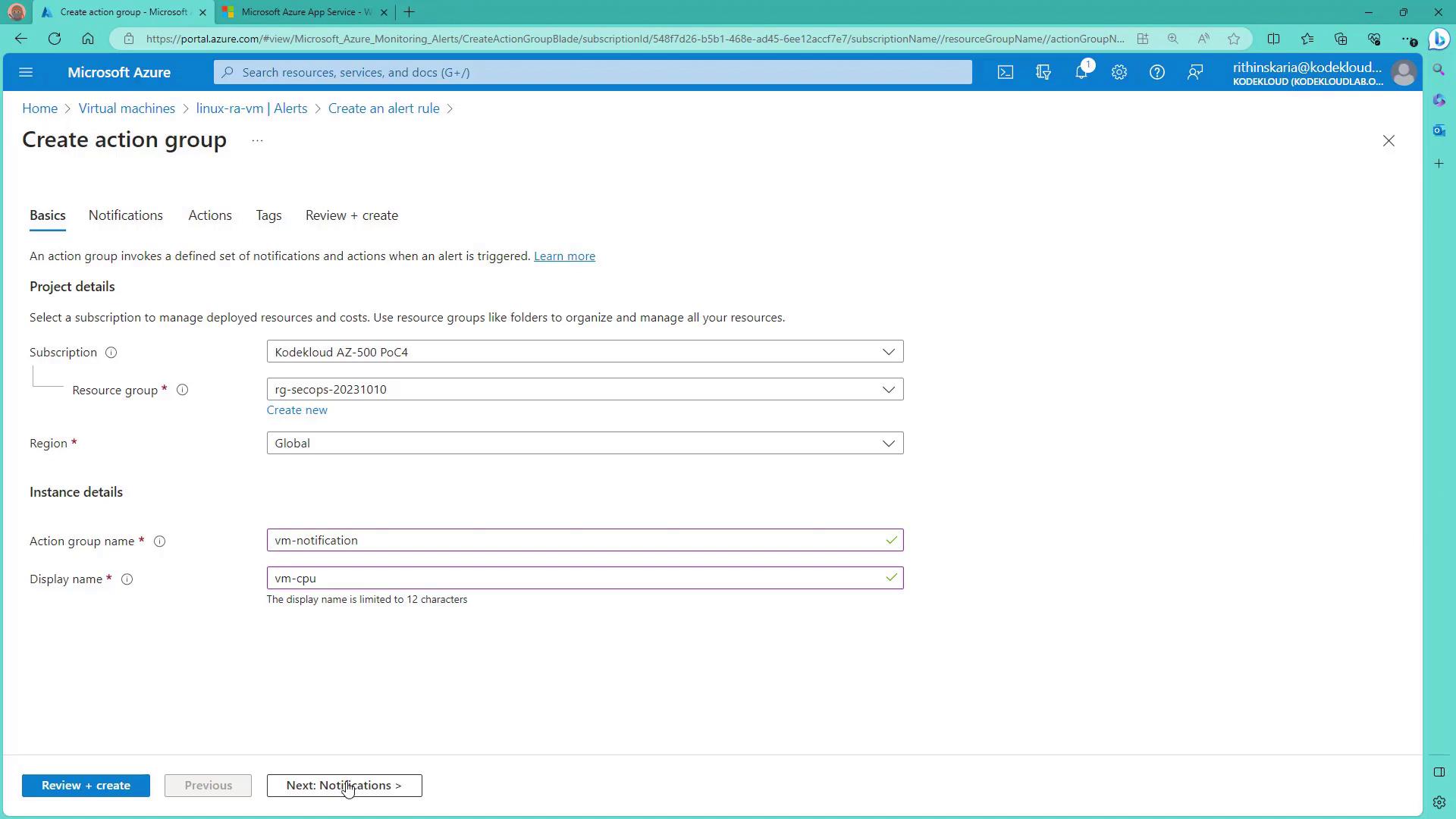This screenshot has width=1456, height=819.
Task: Open Azure Cloud Shell icon
Action: tap(1005, 73)
